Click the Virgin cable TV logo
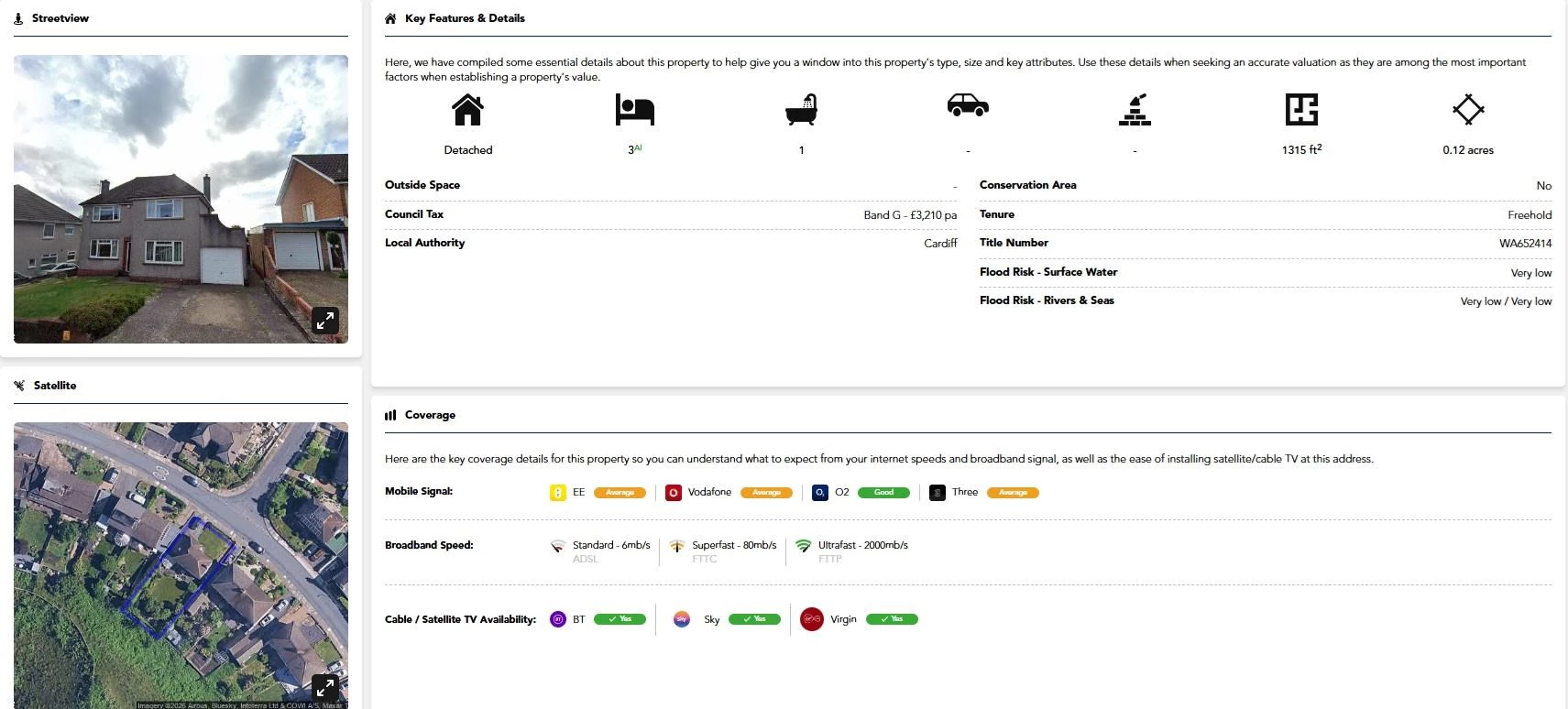The height and width of the screenshot is (709, 1568). click(x=812, y=619)
